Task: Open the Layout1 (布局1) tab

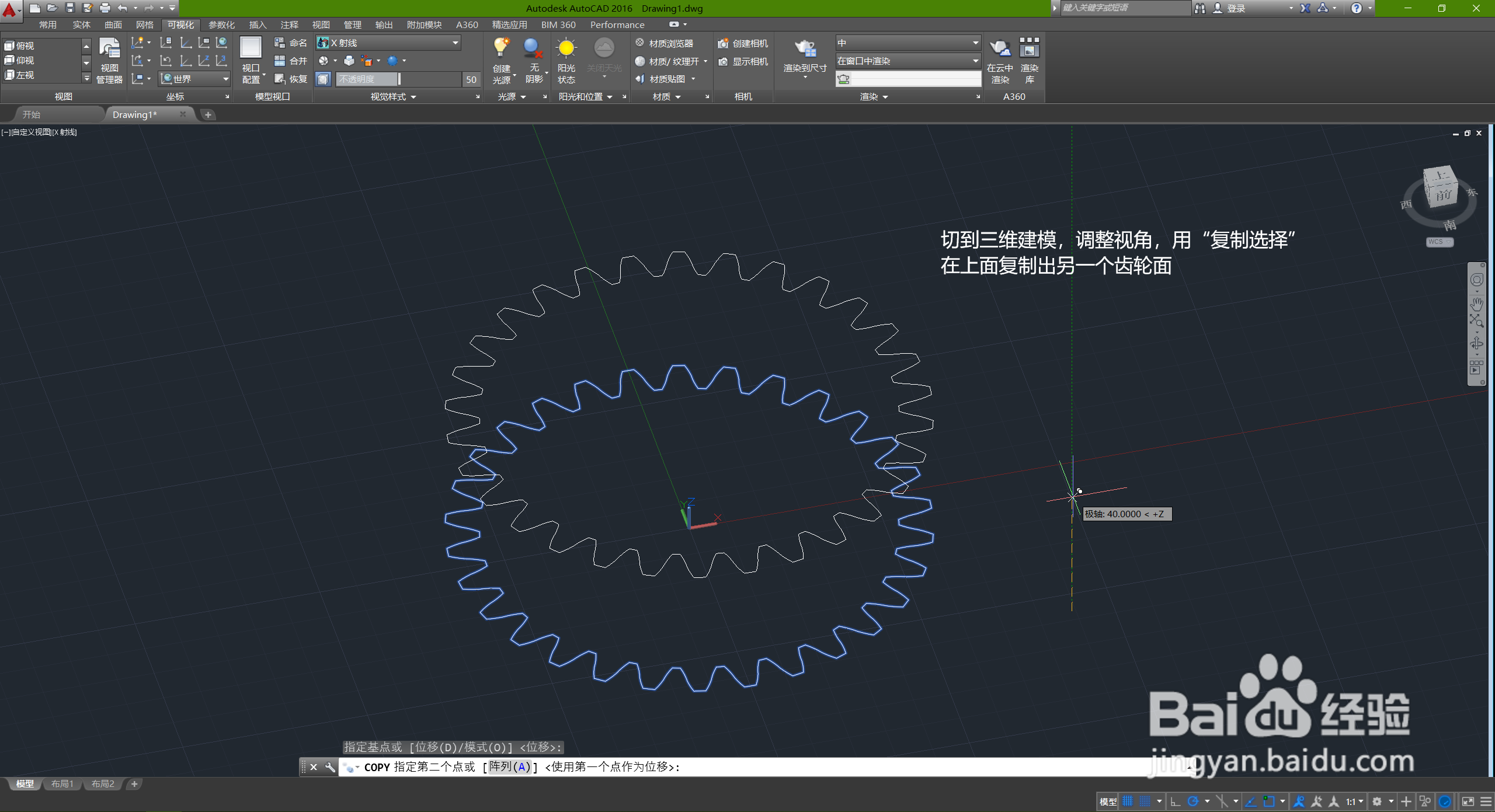Action: [62, 784]
